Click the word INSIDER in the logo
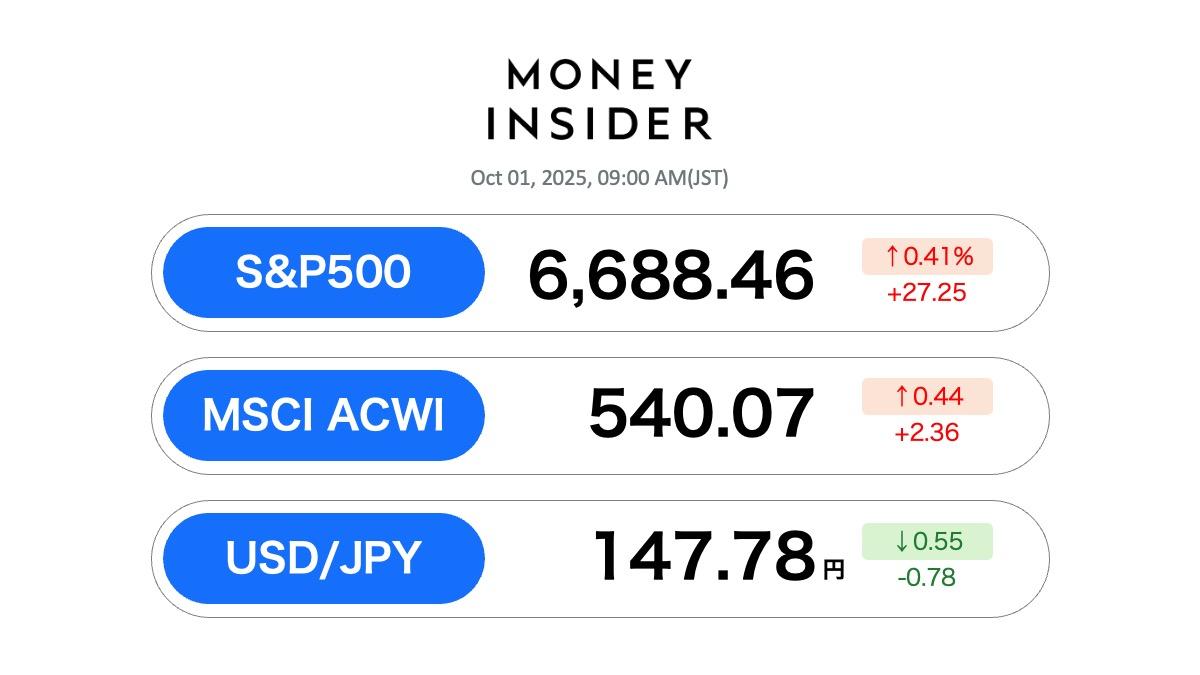 pyautogui.click(x=599, y=124)
